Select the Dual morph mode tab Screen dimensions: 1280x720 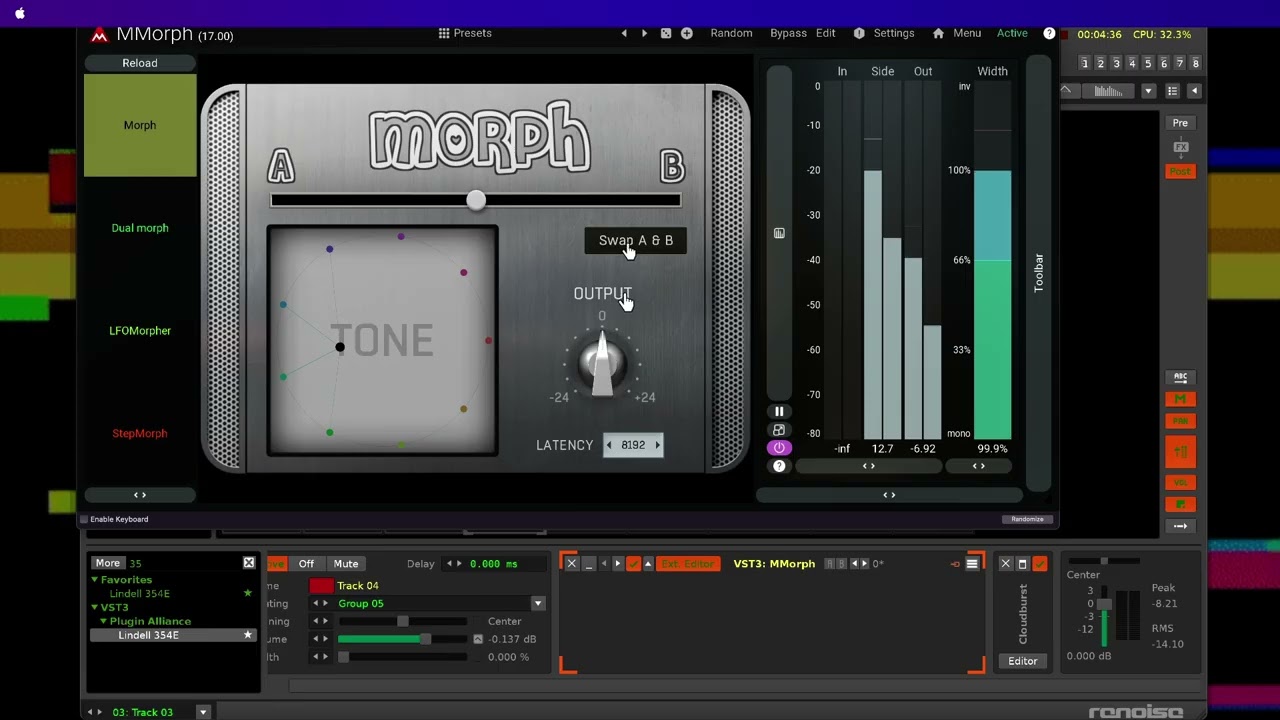click(x=140, y=228)
